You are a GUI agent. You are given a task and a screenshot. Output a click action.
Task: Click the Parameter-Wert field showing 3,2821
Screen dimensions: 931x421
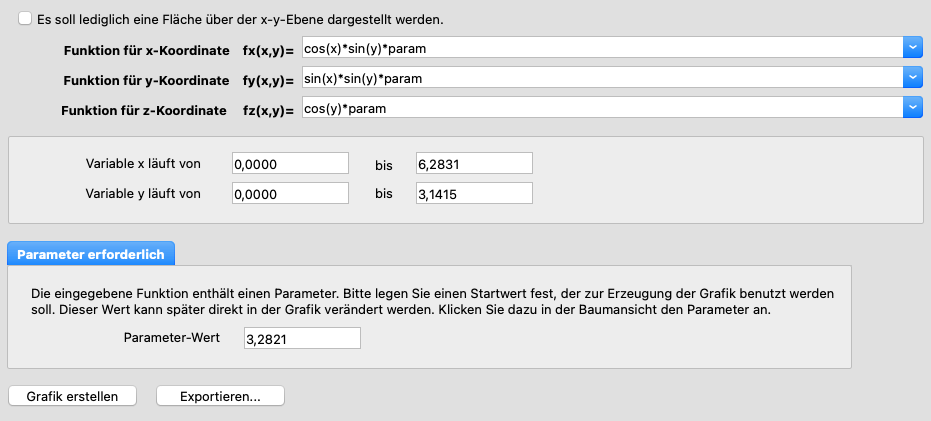[x=302, y=339]
